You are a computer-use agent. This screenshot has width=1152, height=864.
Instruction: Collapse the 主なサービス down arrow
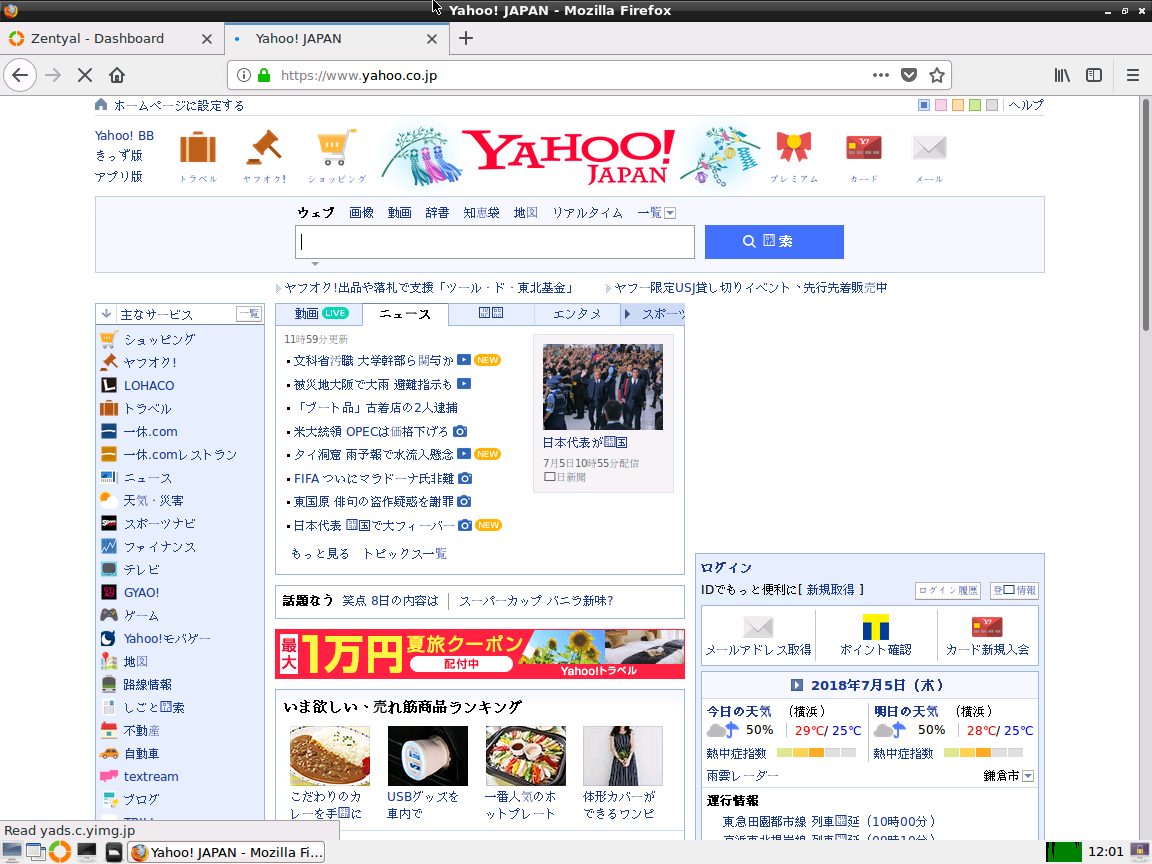(x=107, y=314)
